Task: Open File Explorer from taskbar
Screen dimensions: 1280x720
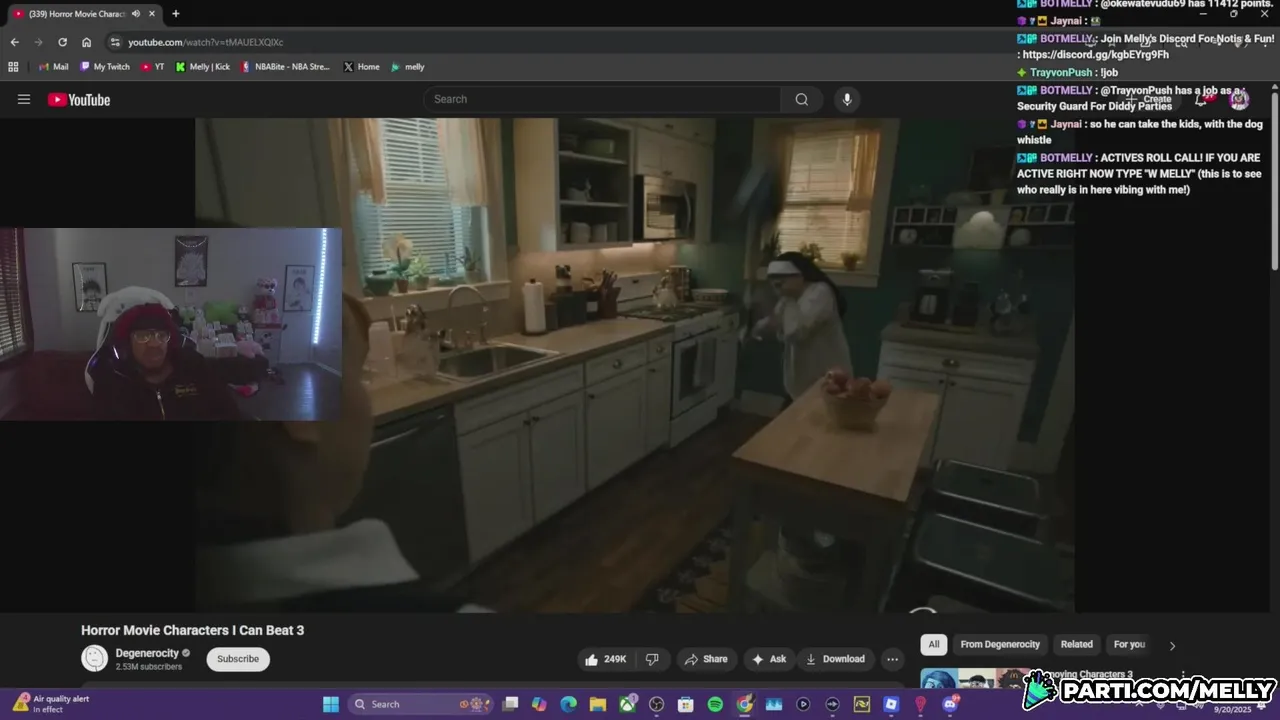Action: [x=598, y=704]
